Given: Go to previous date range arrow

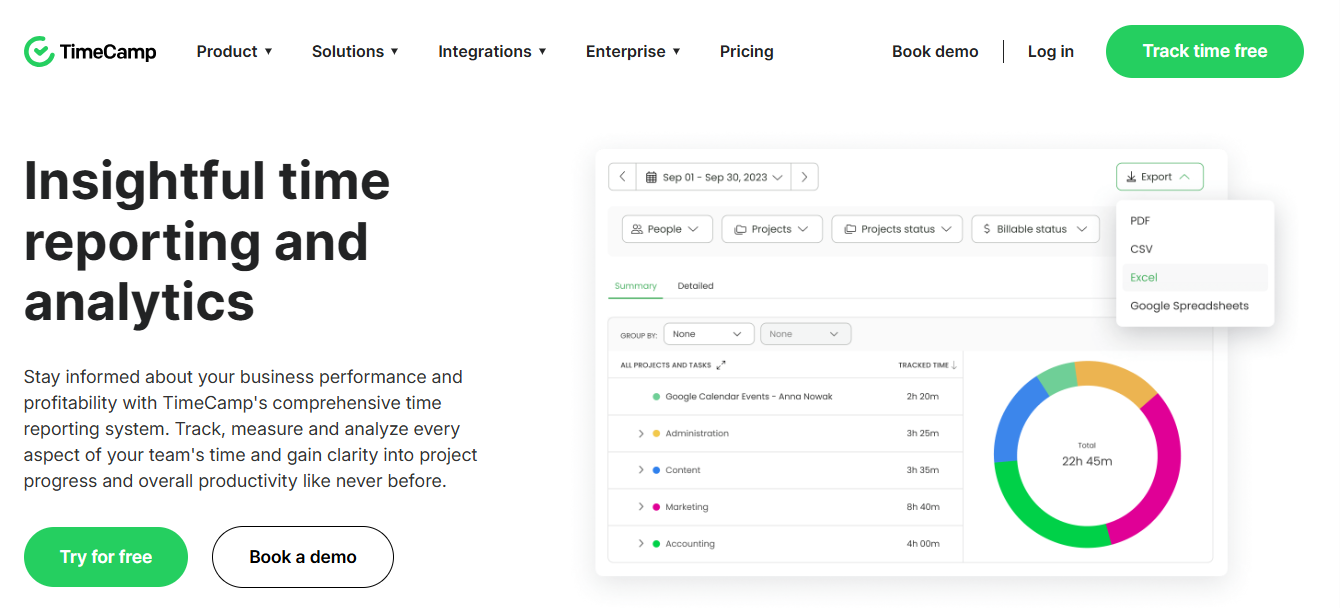Looking at the screenshot, I should (622, 177).
